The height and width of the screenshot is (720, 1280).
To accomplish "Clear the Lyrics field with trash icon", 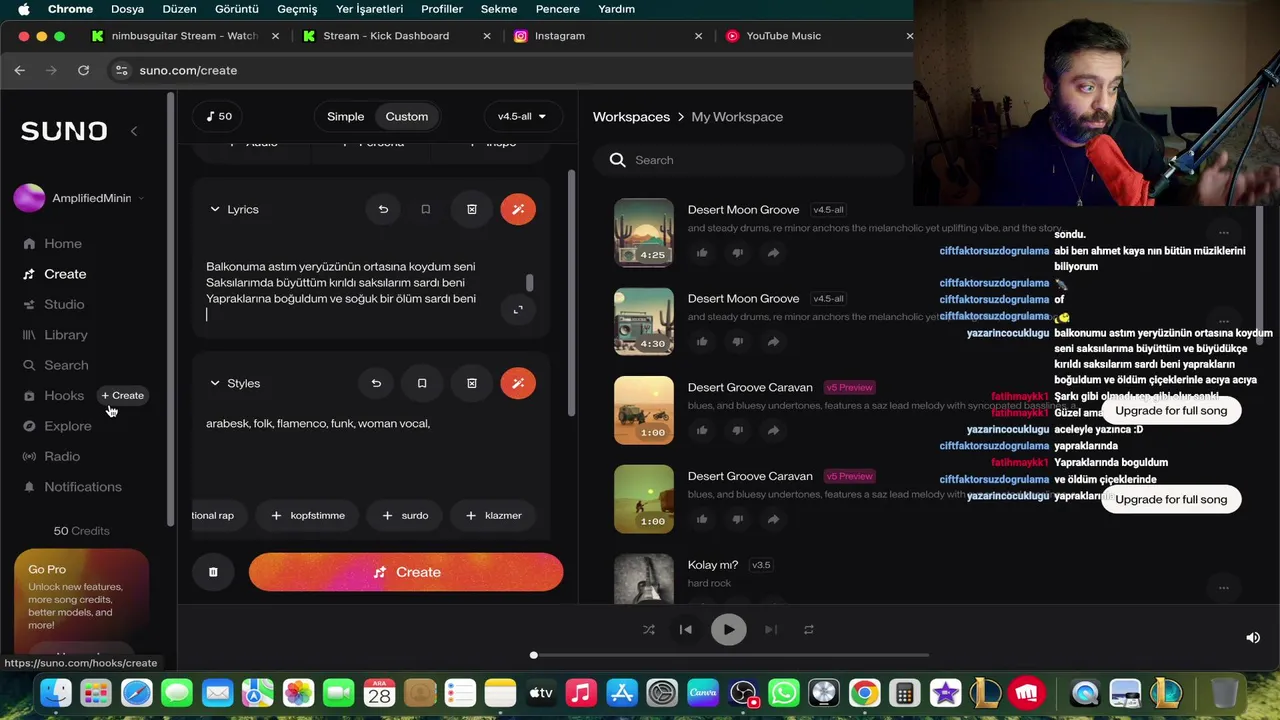I will [472, 209].
